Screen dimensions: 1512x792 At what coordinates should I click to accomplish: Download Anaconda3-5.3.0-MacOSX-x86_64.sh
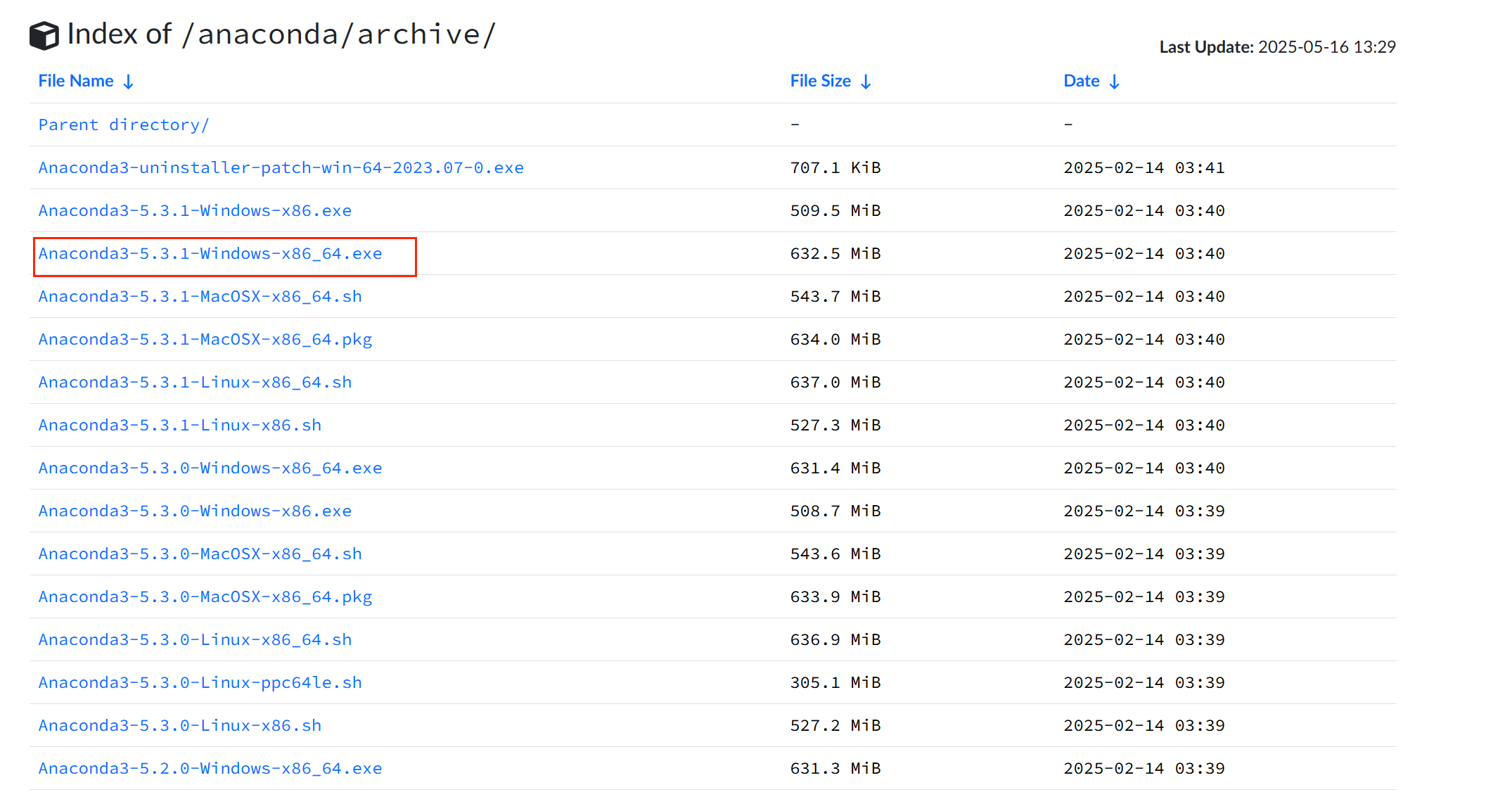(x=200, y=554)
